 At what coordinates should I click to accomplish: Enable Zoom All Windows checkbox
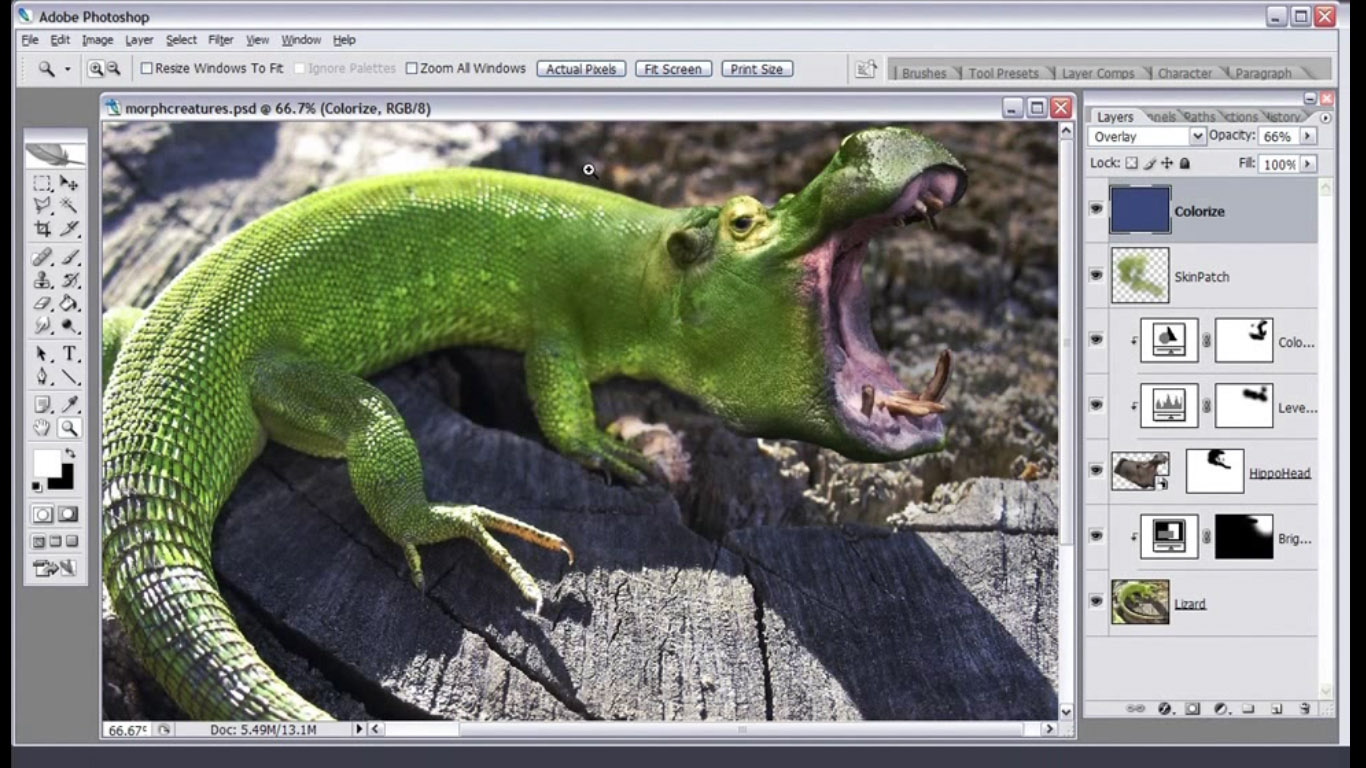[x=411, y=69]
